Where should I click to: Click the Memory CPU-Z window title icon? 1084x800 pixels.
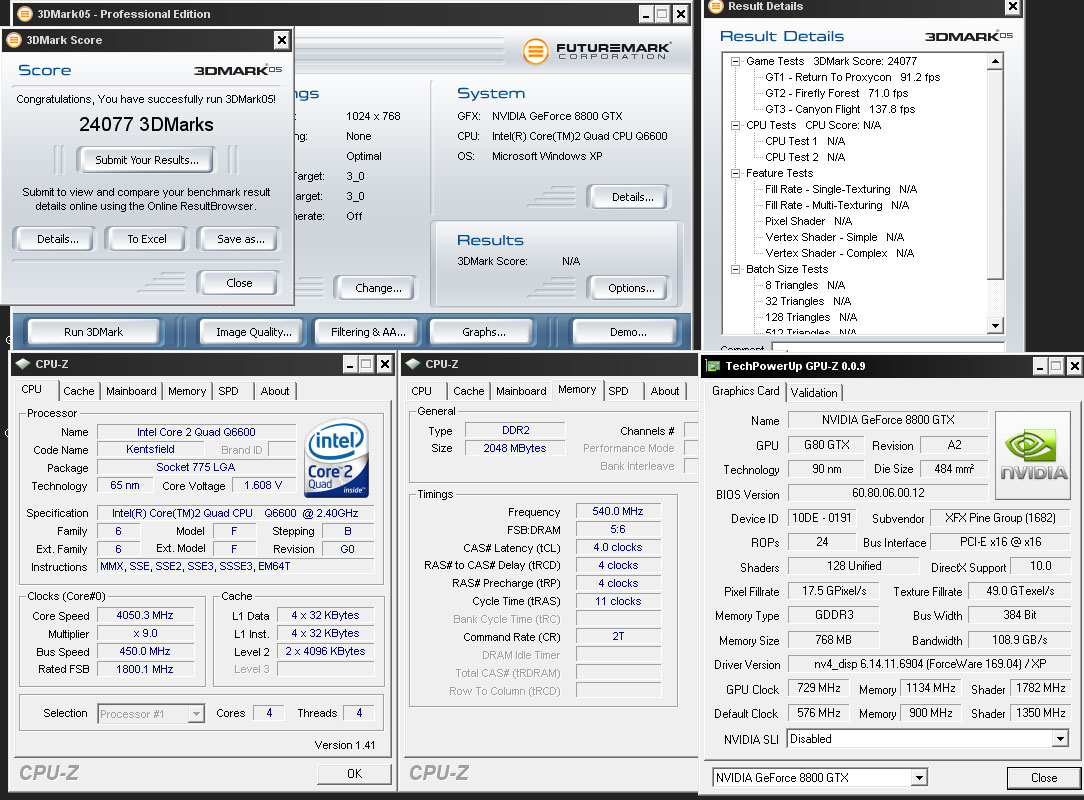(x=413, y=364)
